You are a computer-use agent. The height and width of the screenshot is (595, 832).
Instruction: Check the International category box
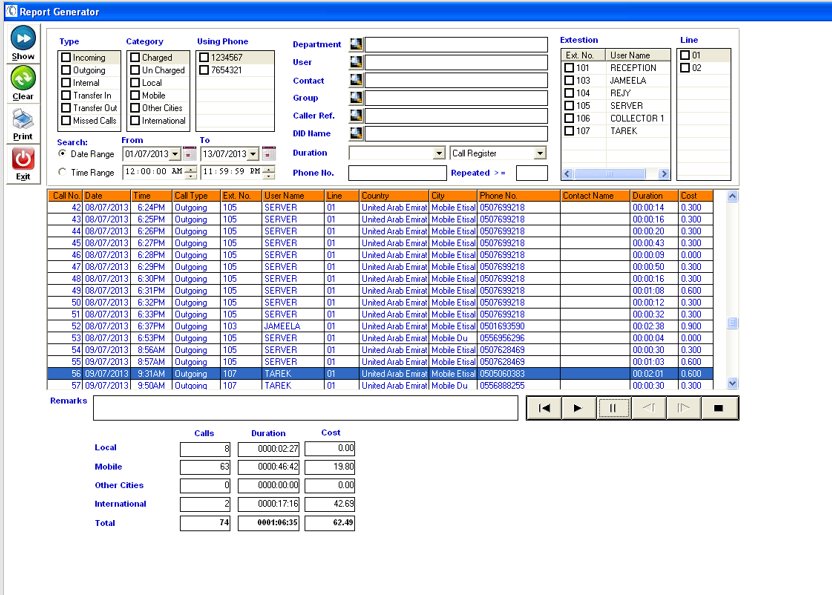click(x=135, y=120)
